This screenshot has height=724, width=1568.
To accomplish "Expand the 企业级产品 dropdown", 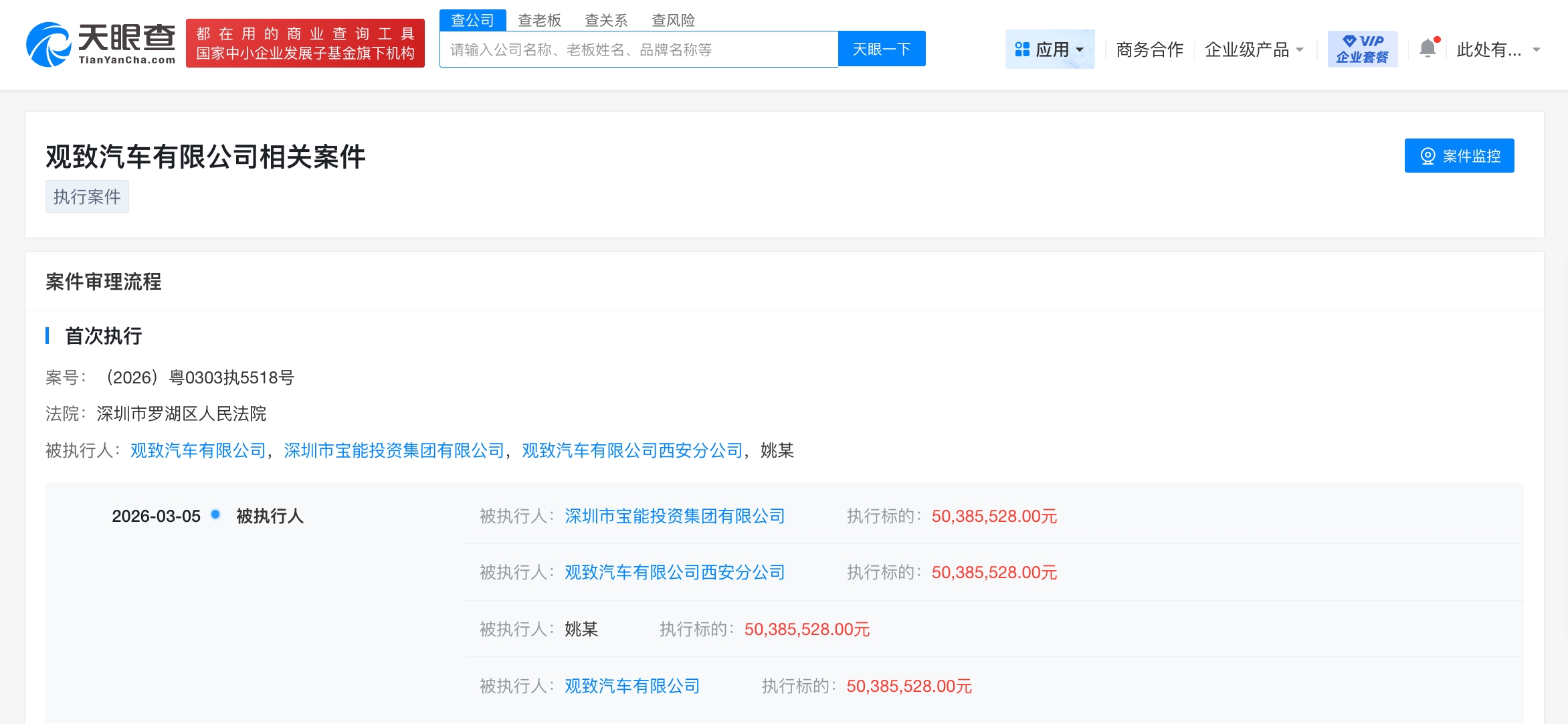I will click(x=1254, y=50).
